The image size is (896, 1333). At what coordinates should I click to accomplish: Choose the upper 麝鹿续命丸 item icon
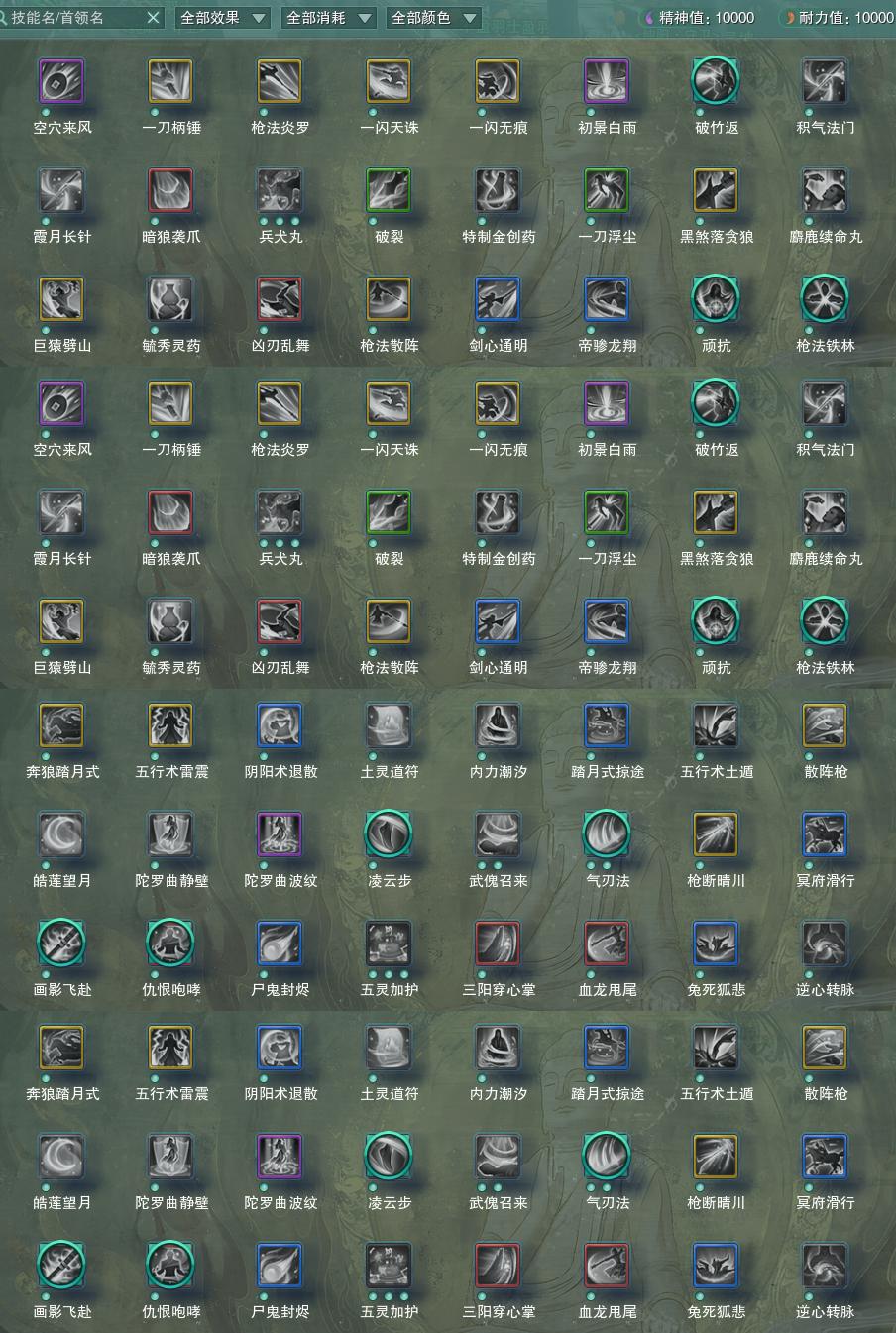click(x=825, y=190)
